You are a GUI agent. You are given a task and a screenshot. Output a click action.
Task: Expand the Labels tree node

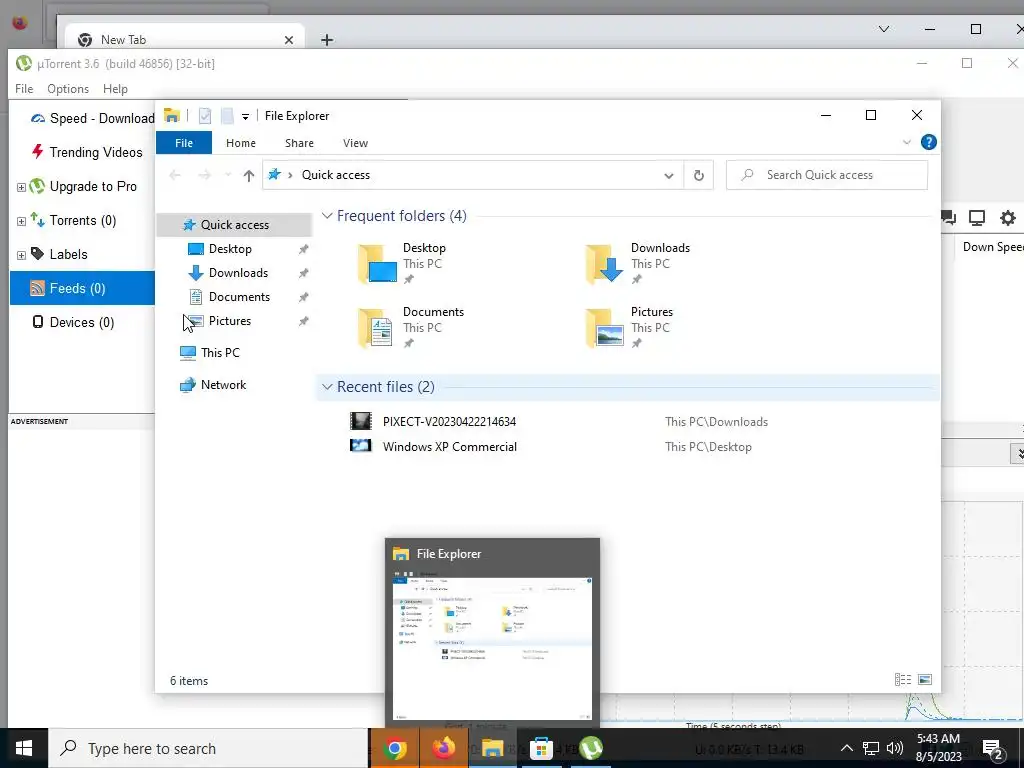point(21,255)
